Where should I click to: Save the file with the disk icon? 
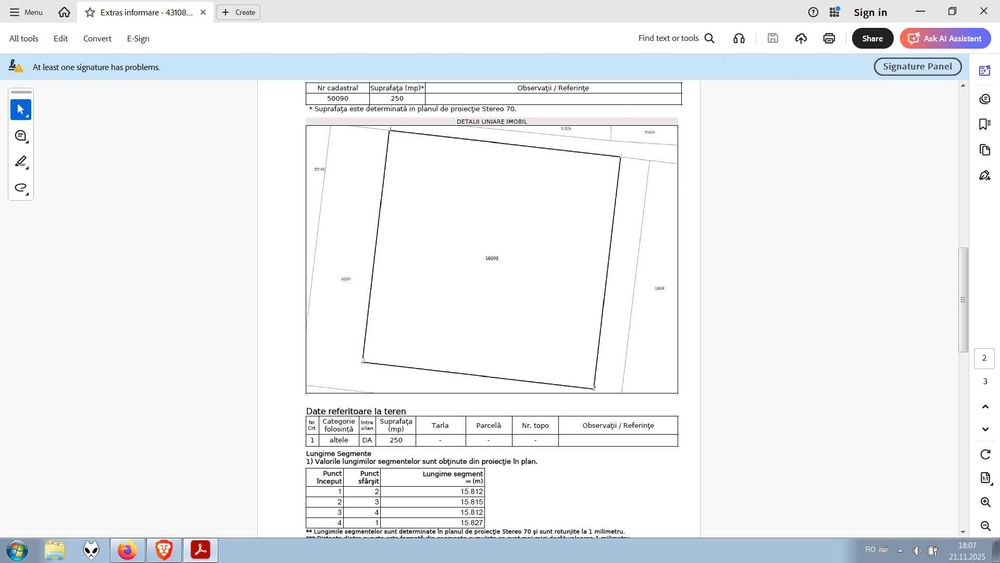pos(772,38)
